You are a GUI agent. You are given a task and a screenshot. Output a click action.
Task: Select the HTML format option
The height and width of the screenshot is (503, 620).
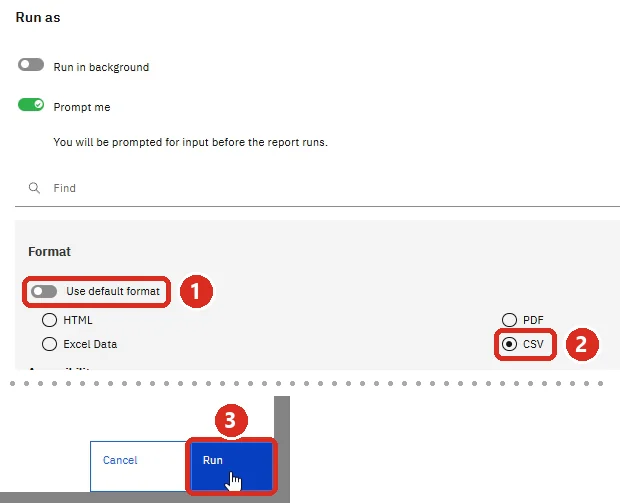tap(49, 320)
